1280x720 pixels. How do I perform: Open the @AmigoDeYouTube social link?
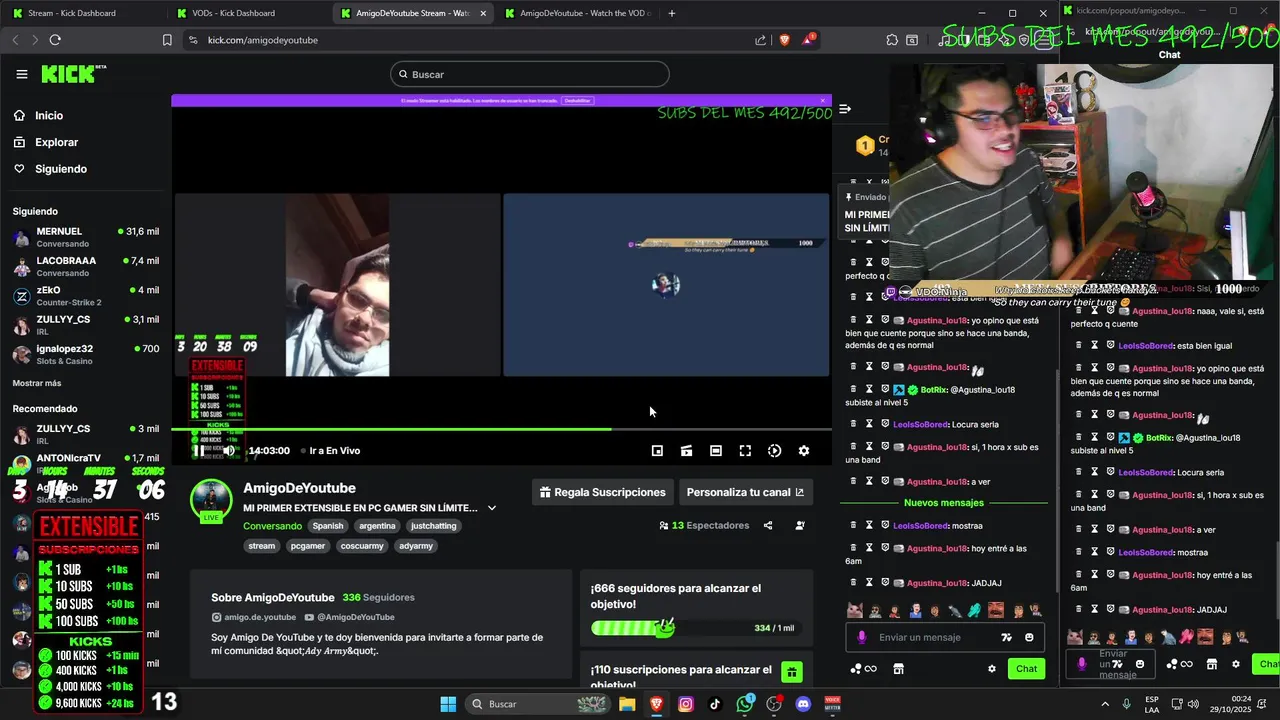tap(349, 617)
